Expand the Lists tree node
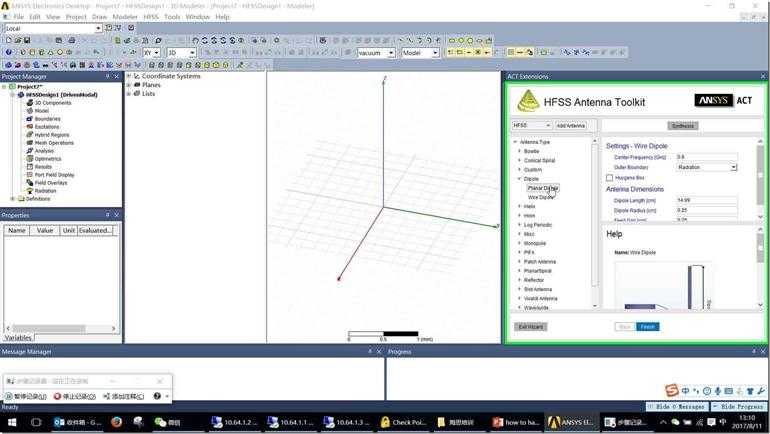The width and height of the screenshot is (770, 434). (128, 93)
